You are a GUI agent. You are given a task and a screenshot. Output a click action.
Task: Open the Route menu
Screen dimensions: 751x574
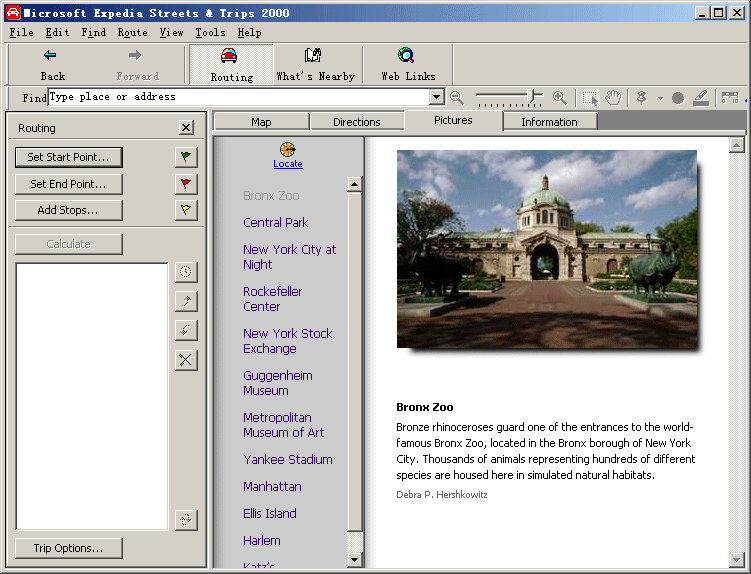[133, 33]
